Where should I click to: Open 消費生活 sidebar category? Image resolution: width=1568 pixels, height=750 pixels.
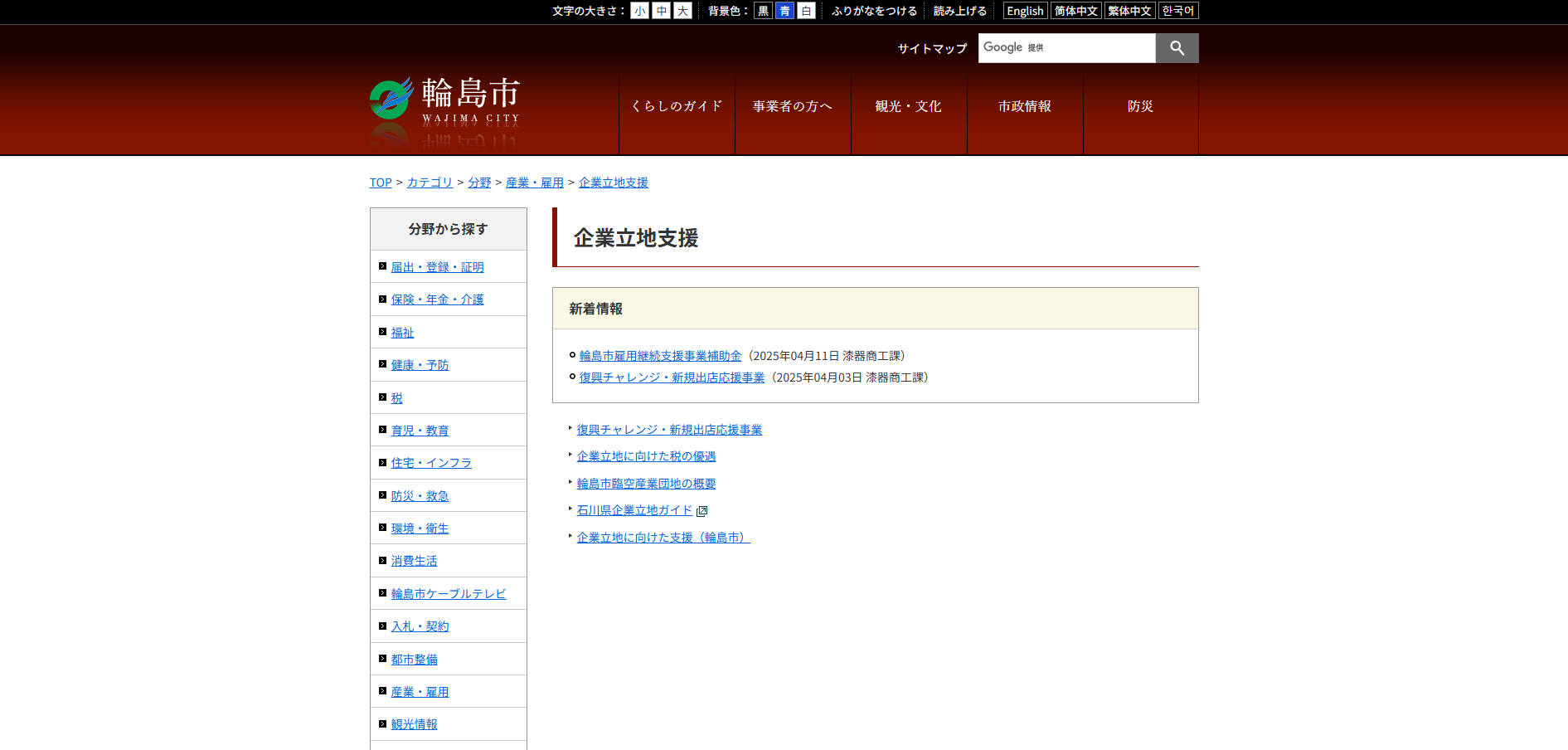tap(414, 562)
